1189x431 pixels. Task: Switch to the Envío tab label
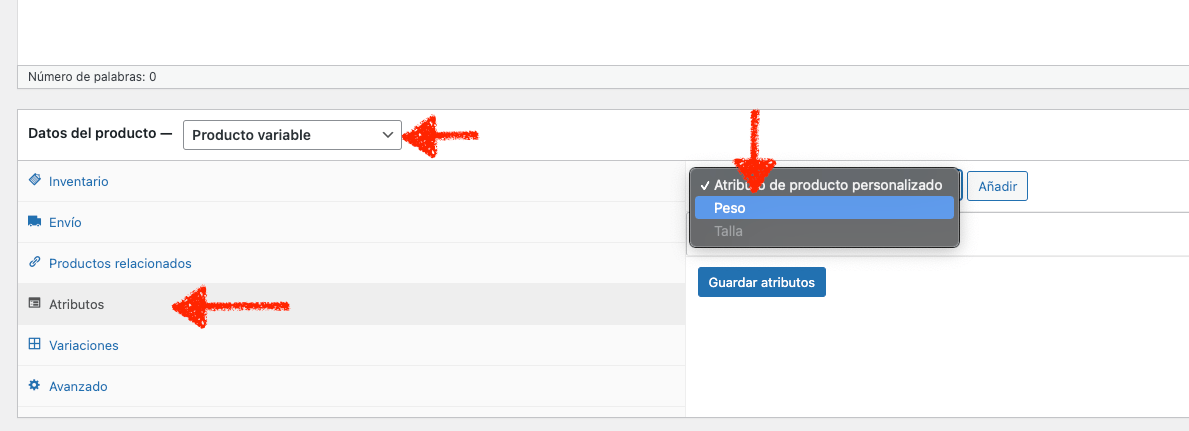point(65,223)
